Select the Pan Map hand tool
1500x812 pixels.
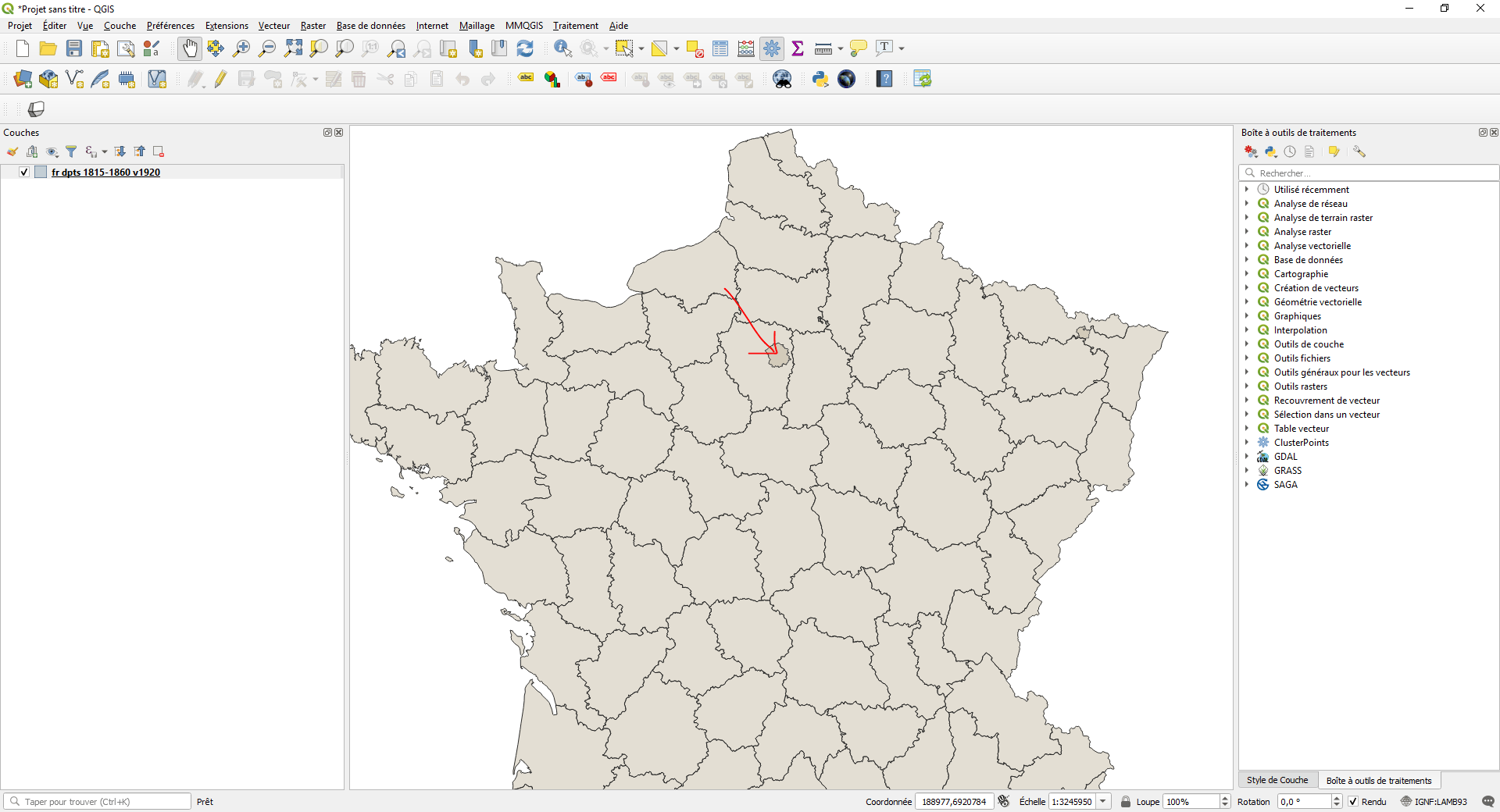tap(190, 48)
